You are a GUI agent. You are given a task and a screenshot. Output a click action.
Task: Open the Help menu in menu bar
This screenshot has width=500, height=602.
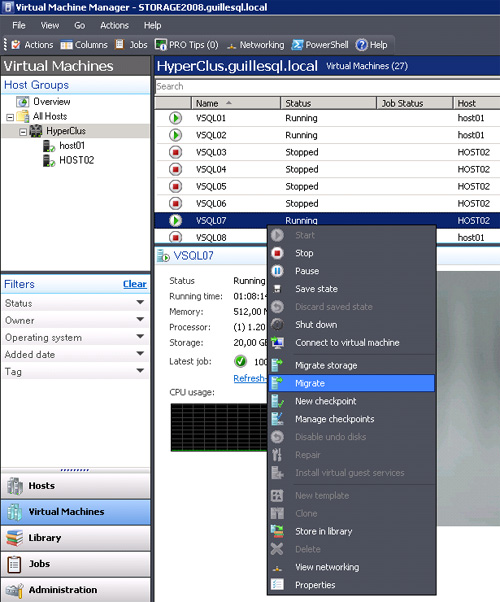pyautogui.click(x=152, y=25)
